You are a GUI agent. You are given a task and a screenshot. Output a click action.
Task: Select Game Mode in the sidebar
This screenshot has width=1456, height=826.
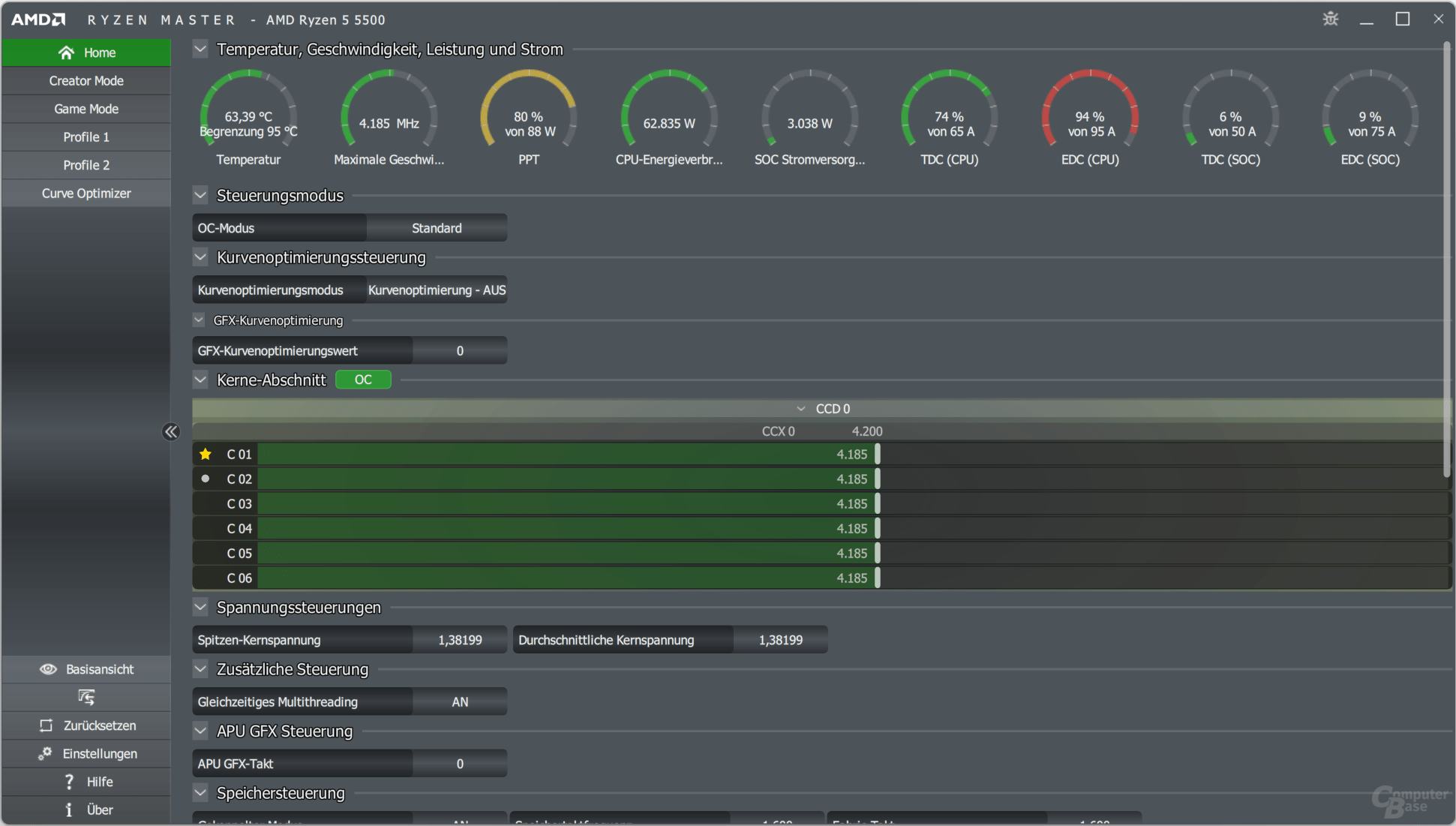click(86, 109)
